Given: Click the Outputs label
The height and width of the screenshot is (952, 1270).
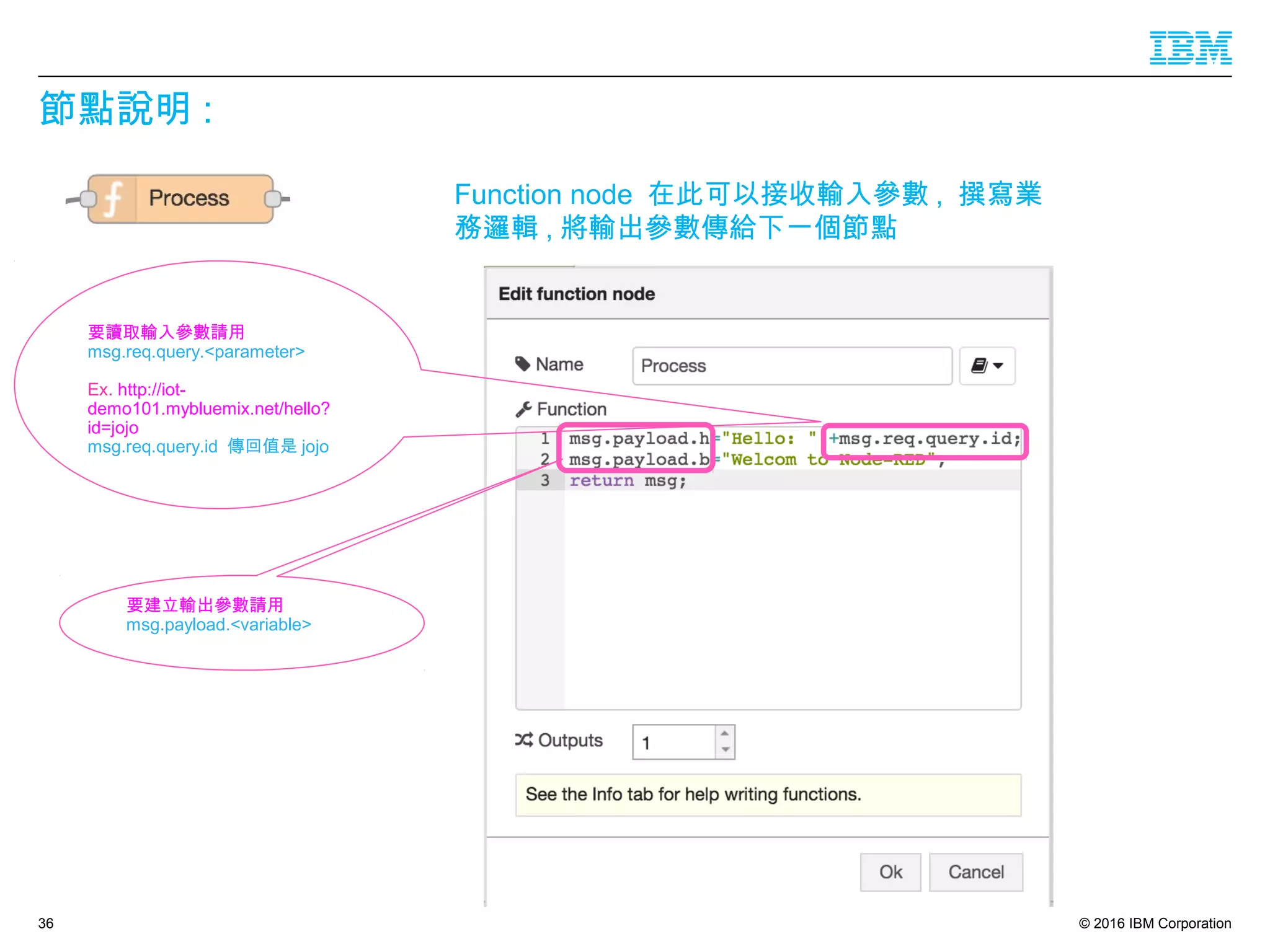Looking at the screenshot, I should click(x=571, y=740).
